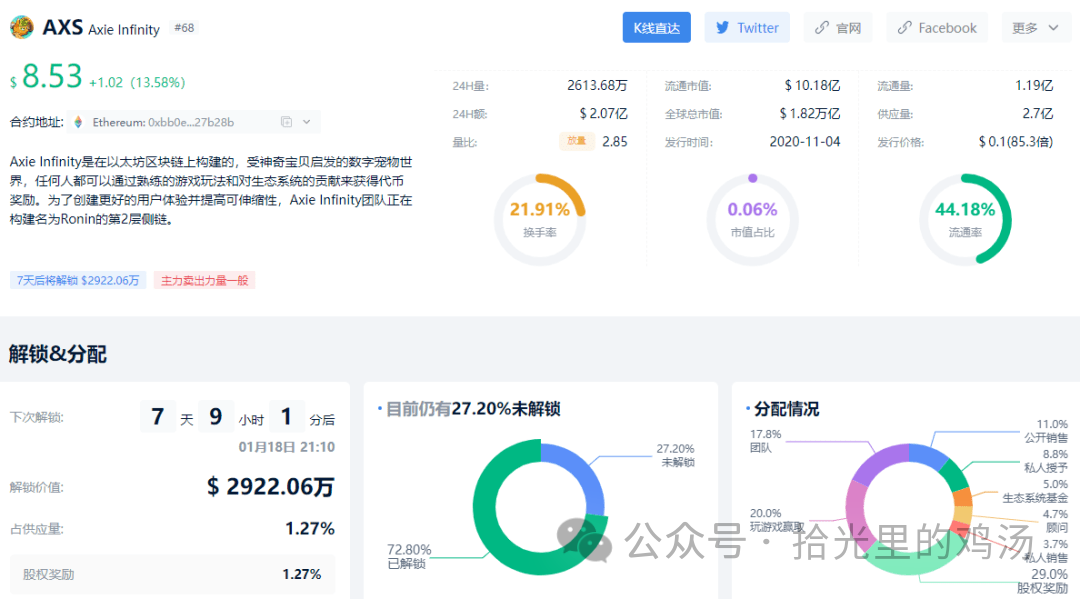Open the 官网 website link
Viewport: 1080px width, 599px height.
coord(838,28)
